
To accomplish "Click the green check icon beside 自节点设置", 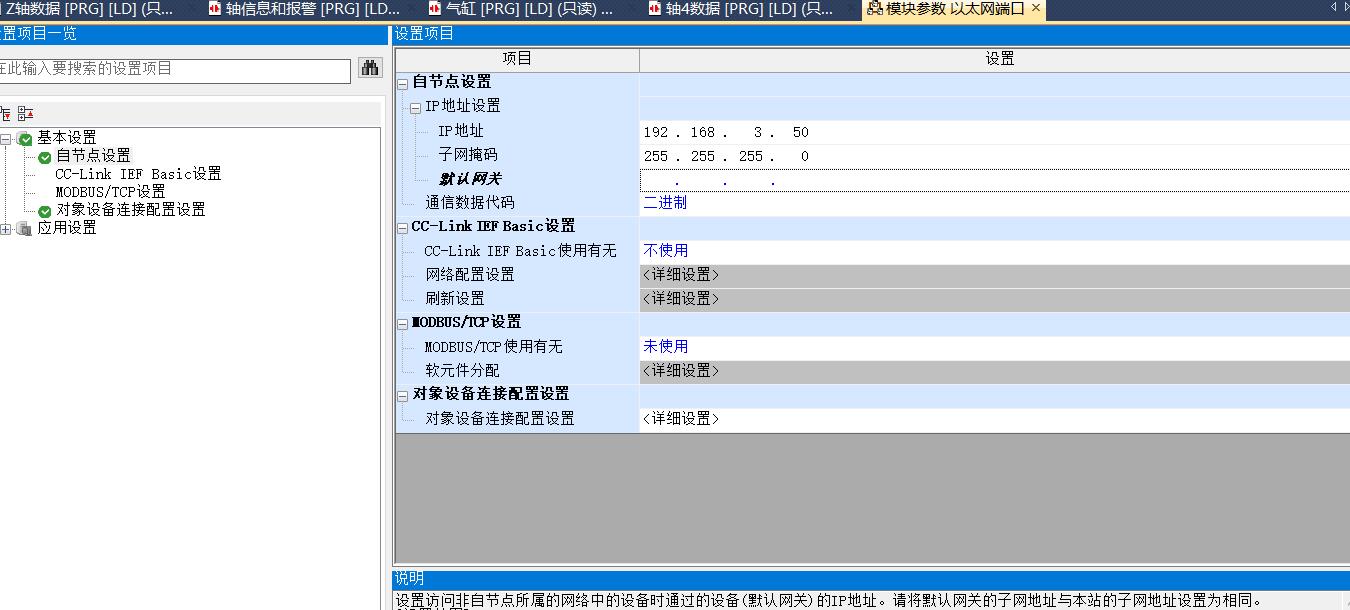I will [x=45, y=157].
